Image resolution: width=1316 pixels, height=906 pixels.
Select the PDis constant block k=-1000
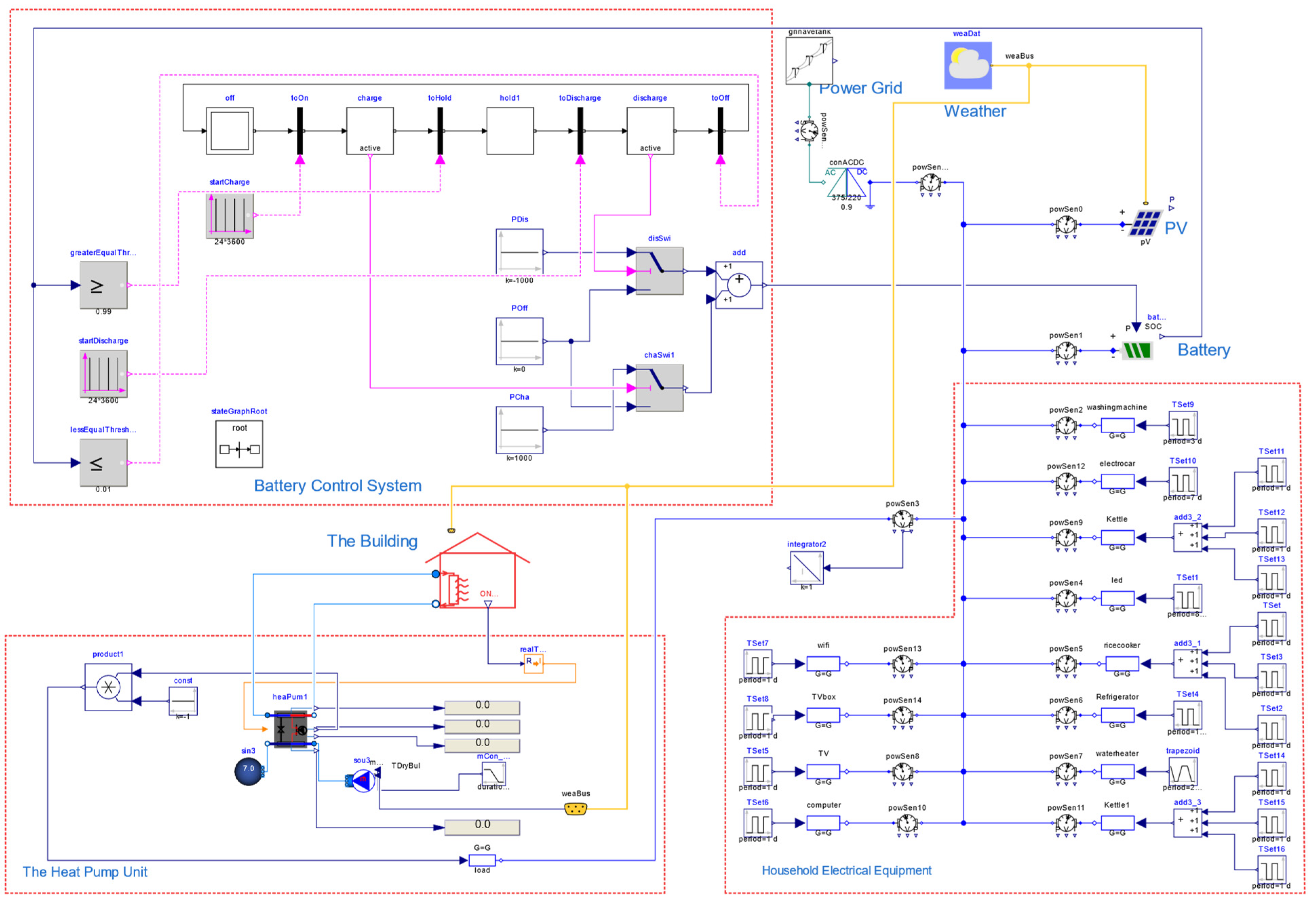pos(519,252)
